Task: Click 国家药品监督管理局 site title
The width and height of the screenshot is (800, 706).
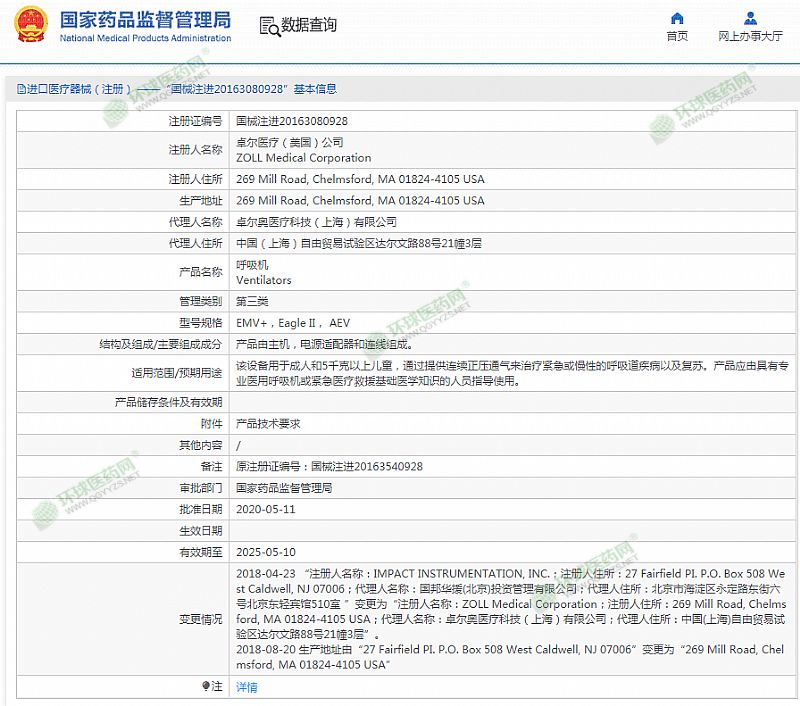Action: (x=145, y=20)
